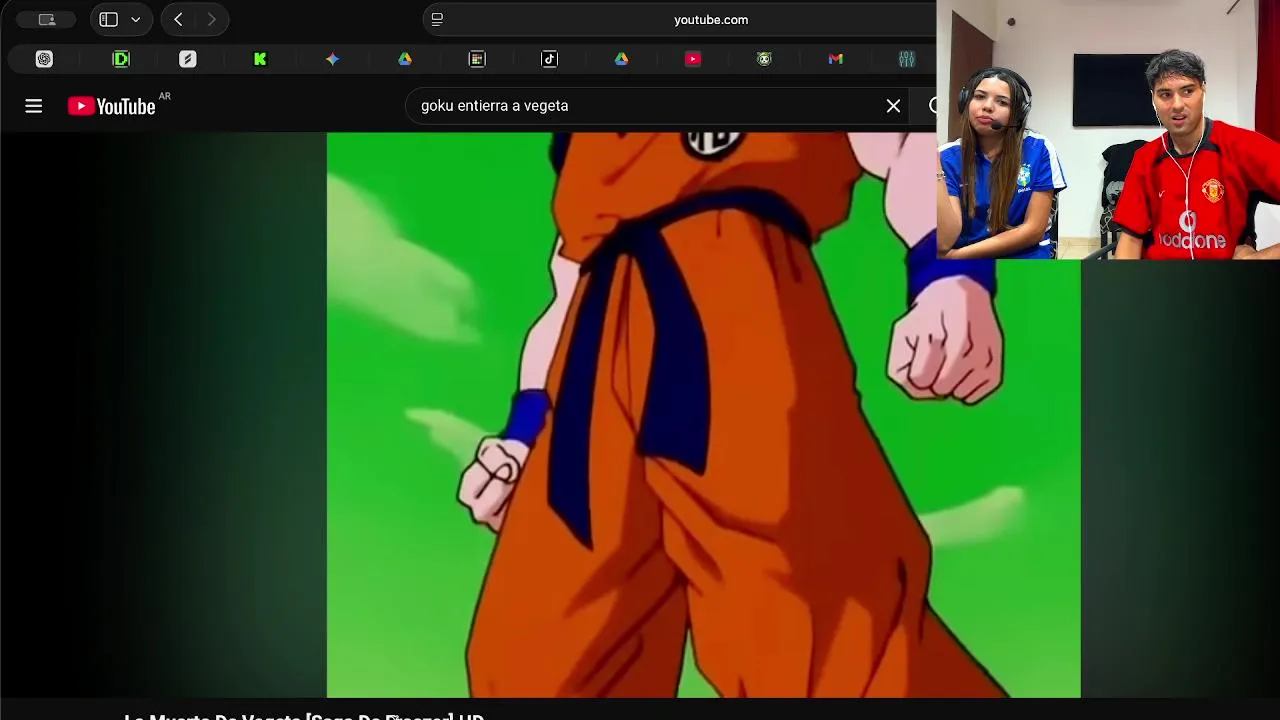1280x720 pixels.
Task: Open the green D favorite tab
Action: (121, 59)
